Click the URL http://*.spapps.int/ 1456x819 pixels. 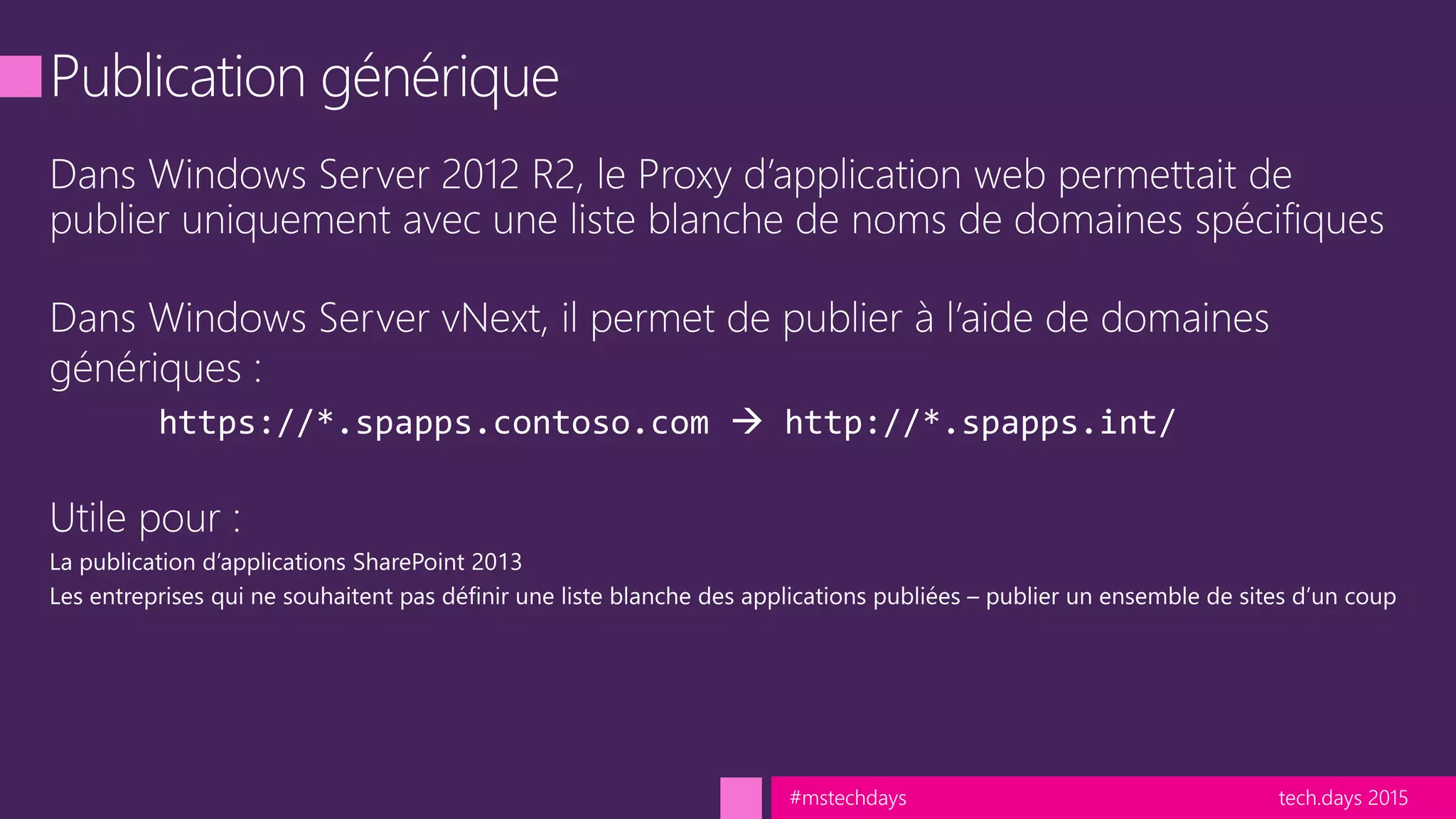[980, 422]
